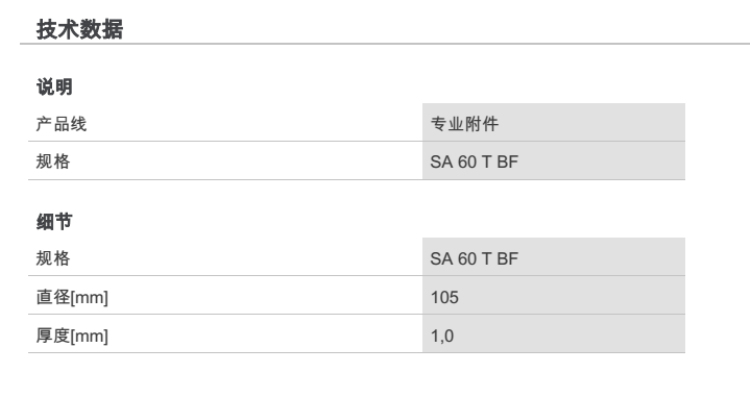
Task: Click empty gray area right of 专业附件 text
Action: click(x=592, y=123)
